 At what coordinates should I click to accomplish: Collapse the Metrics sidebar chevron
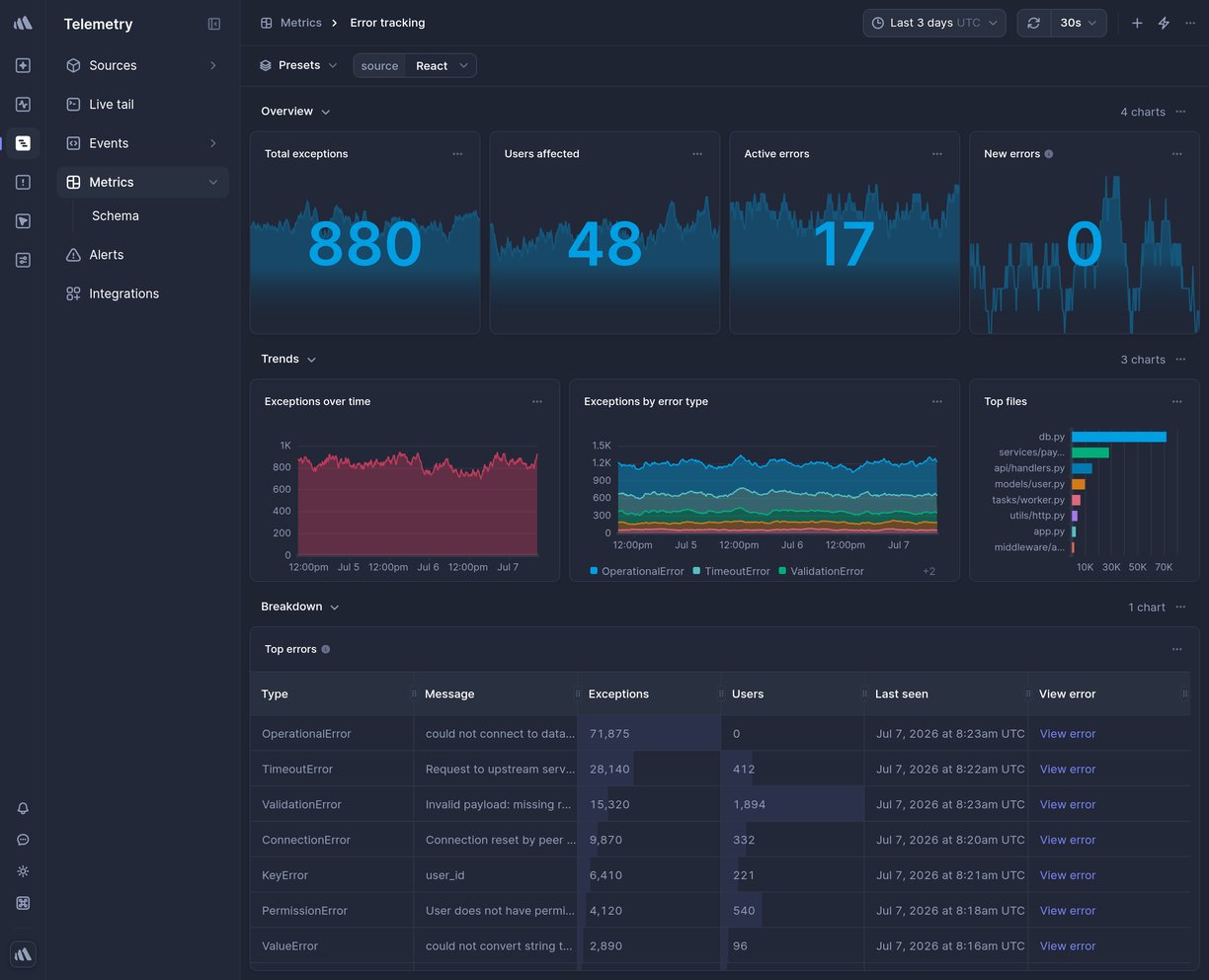212,182
